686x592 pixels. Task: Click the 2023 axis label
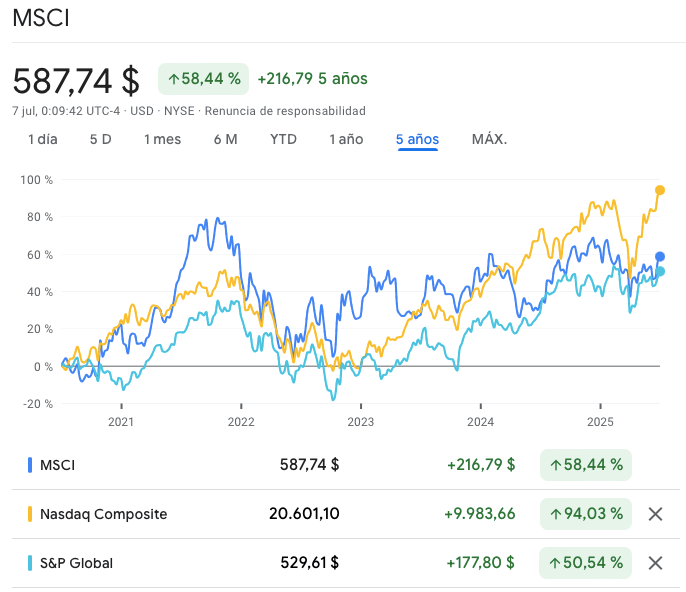coord(360,422)
